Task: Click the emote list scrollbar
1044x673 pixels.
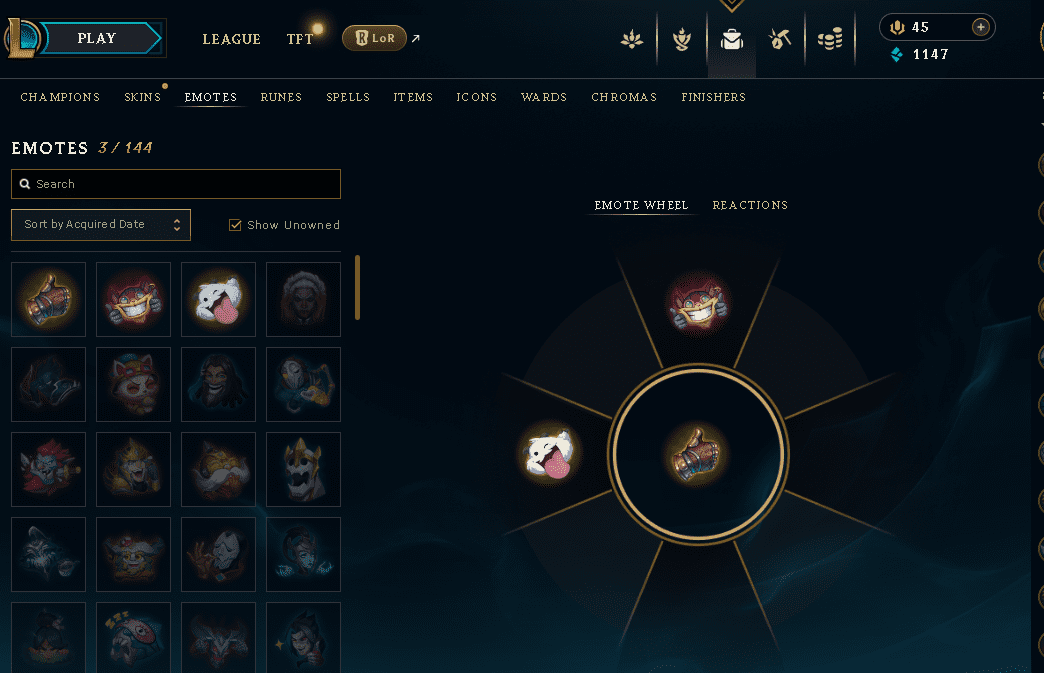Action: coord(358,288)
